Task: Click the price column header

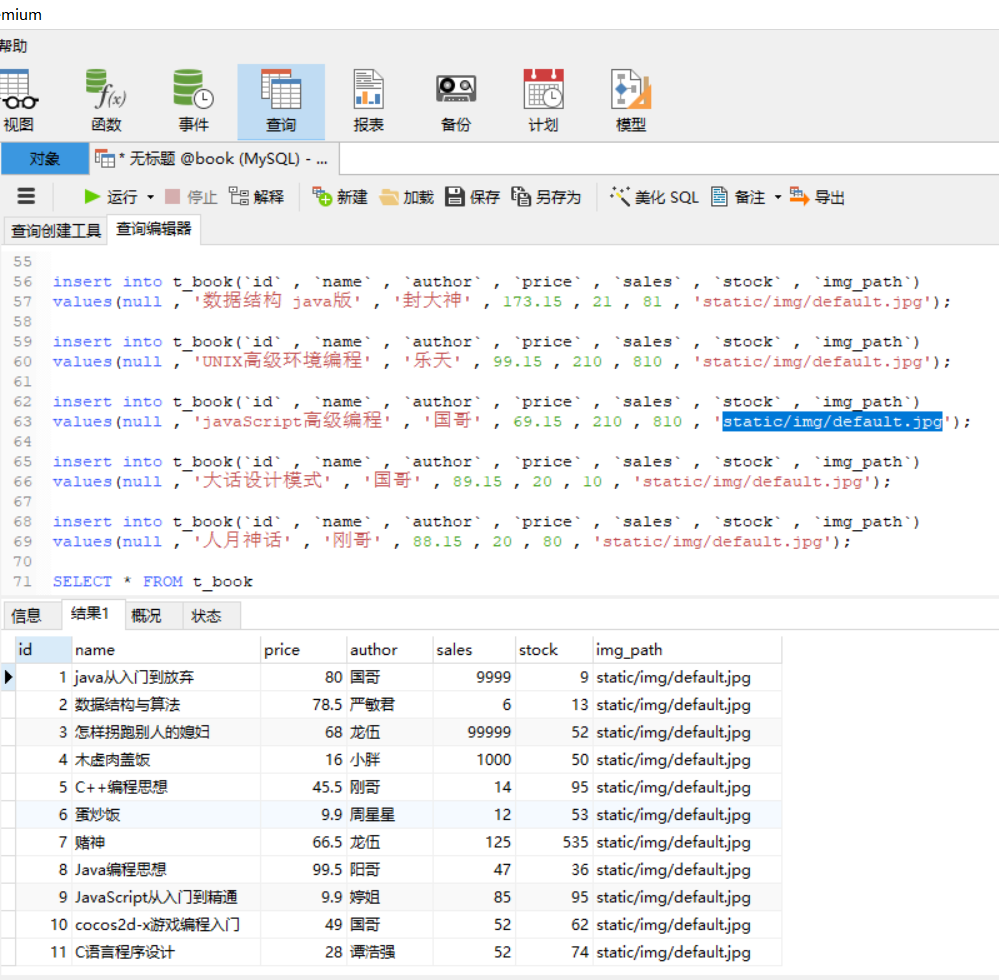Action: [303, 650]
